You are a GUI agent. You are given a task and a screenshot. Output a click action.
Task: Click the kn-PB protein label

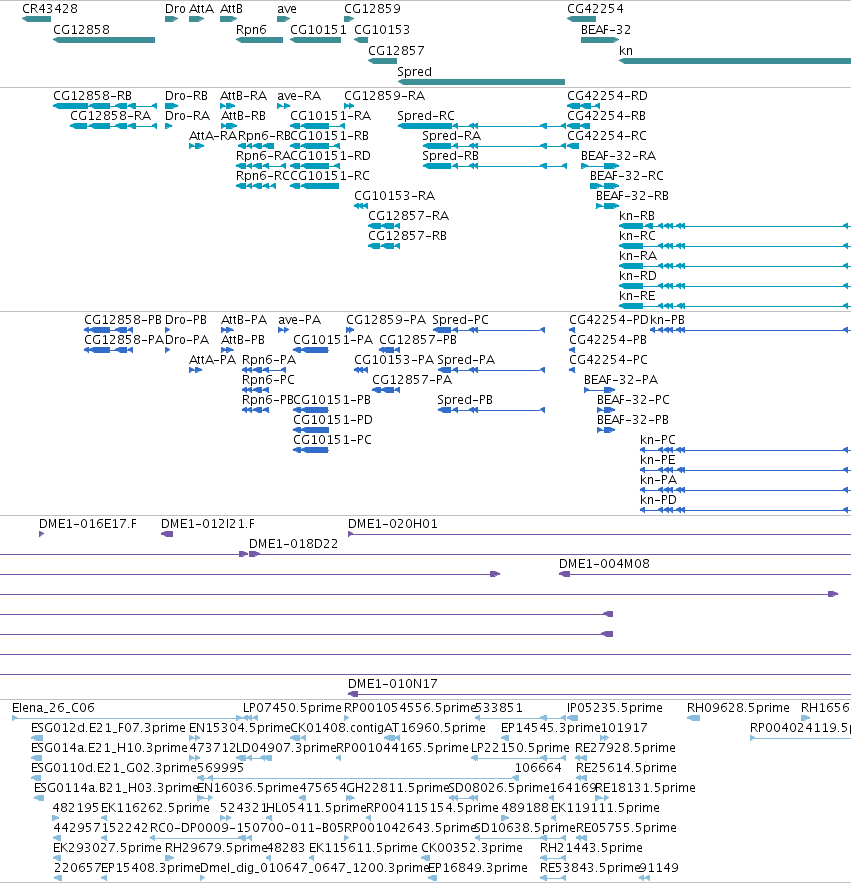point(667,320)
